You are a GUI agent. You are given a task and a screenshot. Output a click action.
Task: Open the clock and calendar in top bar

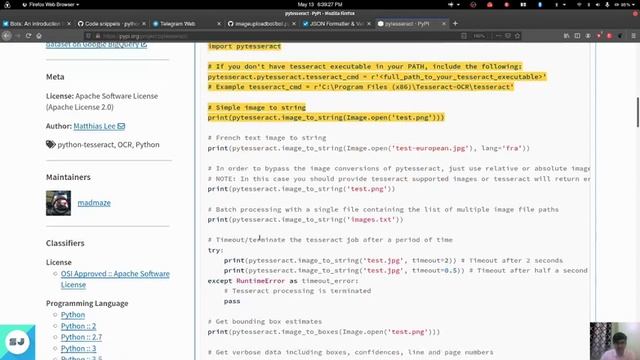point(320,4)
